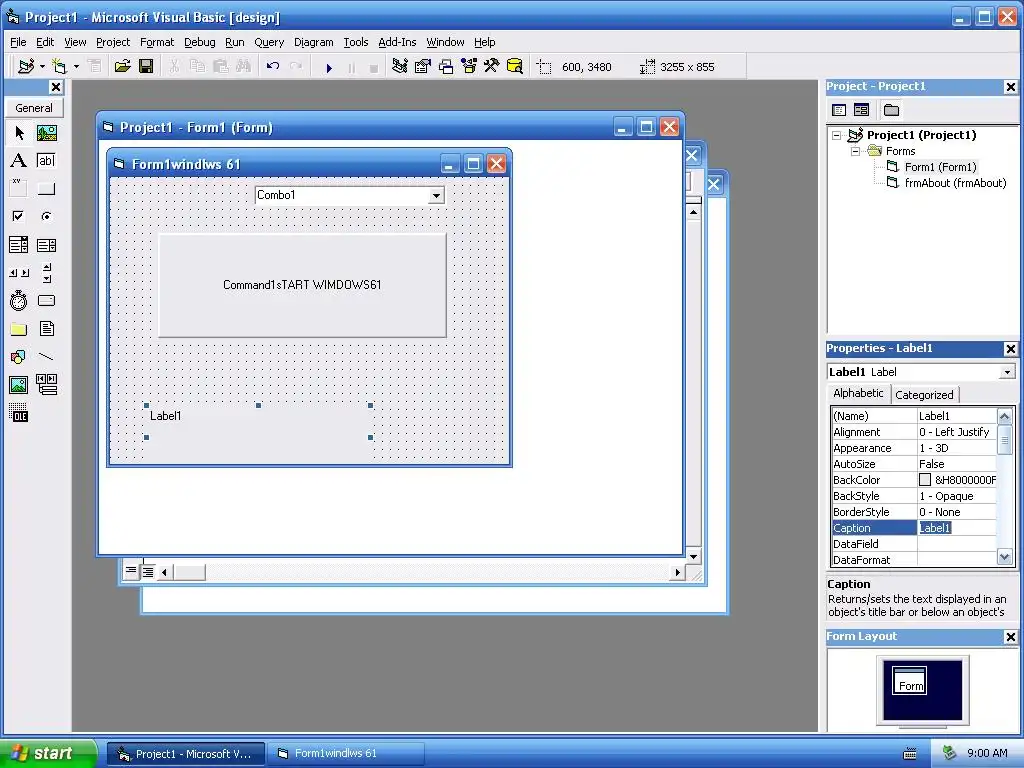Screen dimensions: 1024x768
Task: Open Add Form dropdown arrow
Action: pyautogui.click(x=76, y=67)
